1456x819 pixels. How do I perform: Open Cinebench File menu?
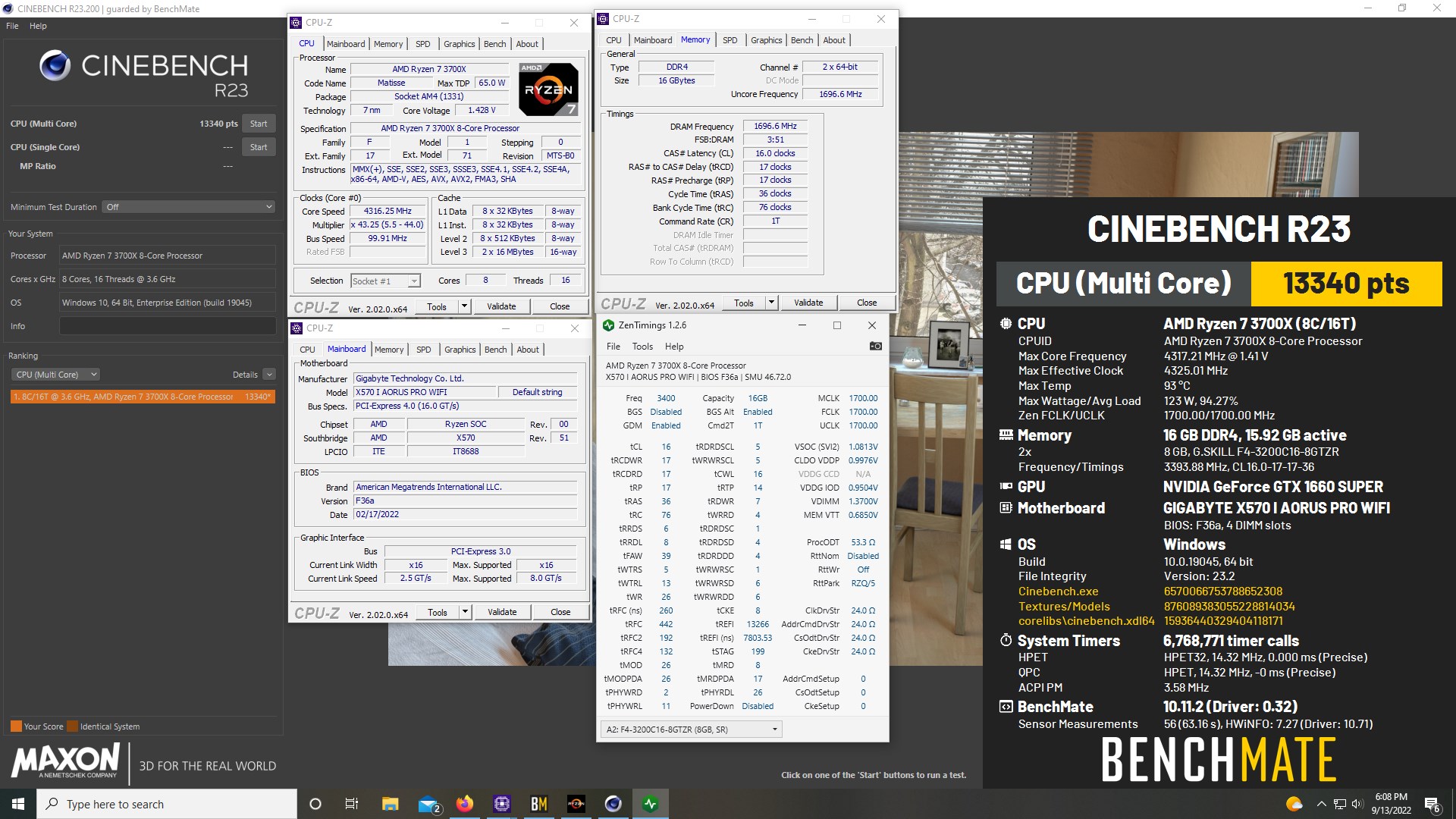pyautogui.click(x=12, y=26)
